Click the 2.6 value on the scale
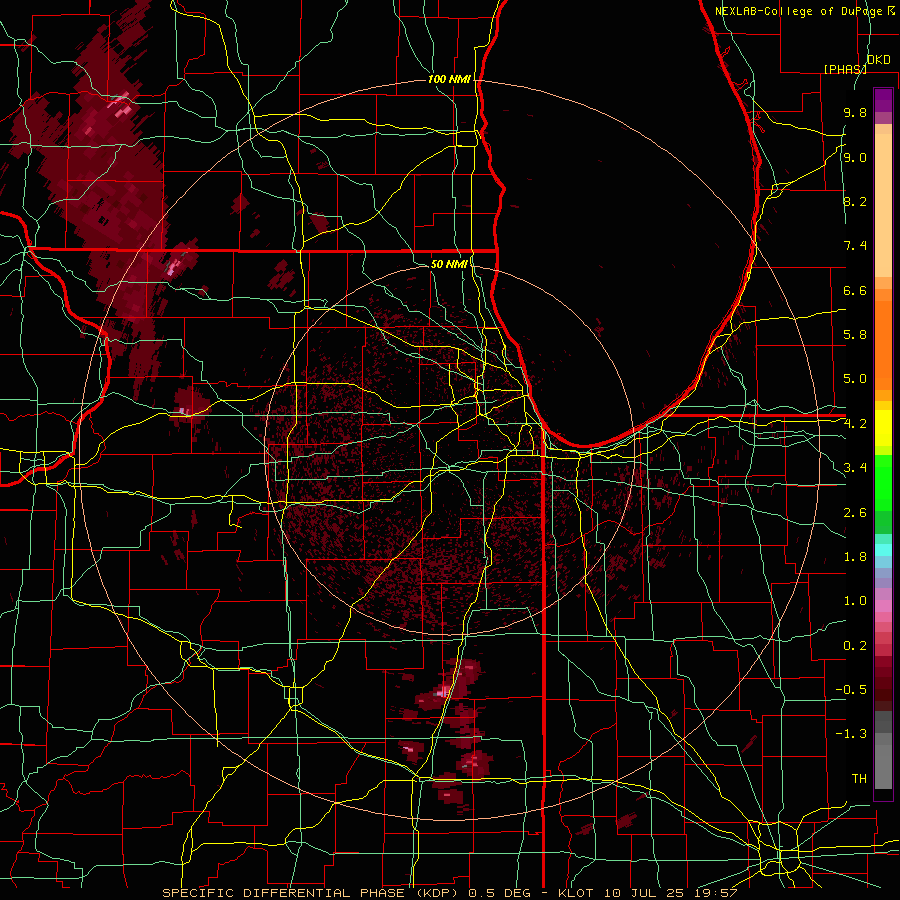Viewport: 900px width, 900px height. click(855, 513)
